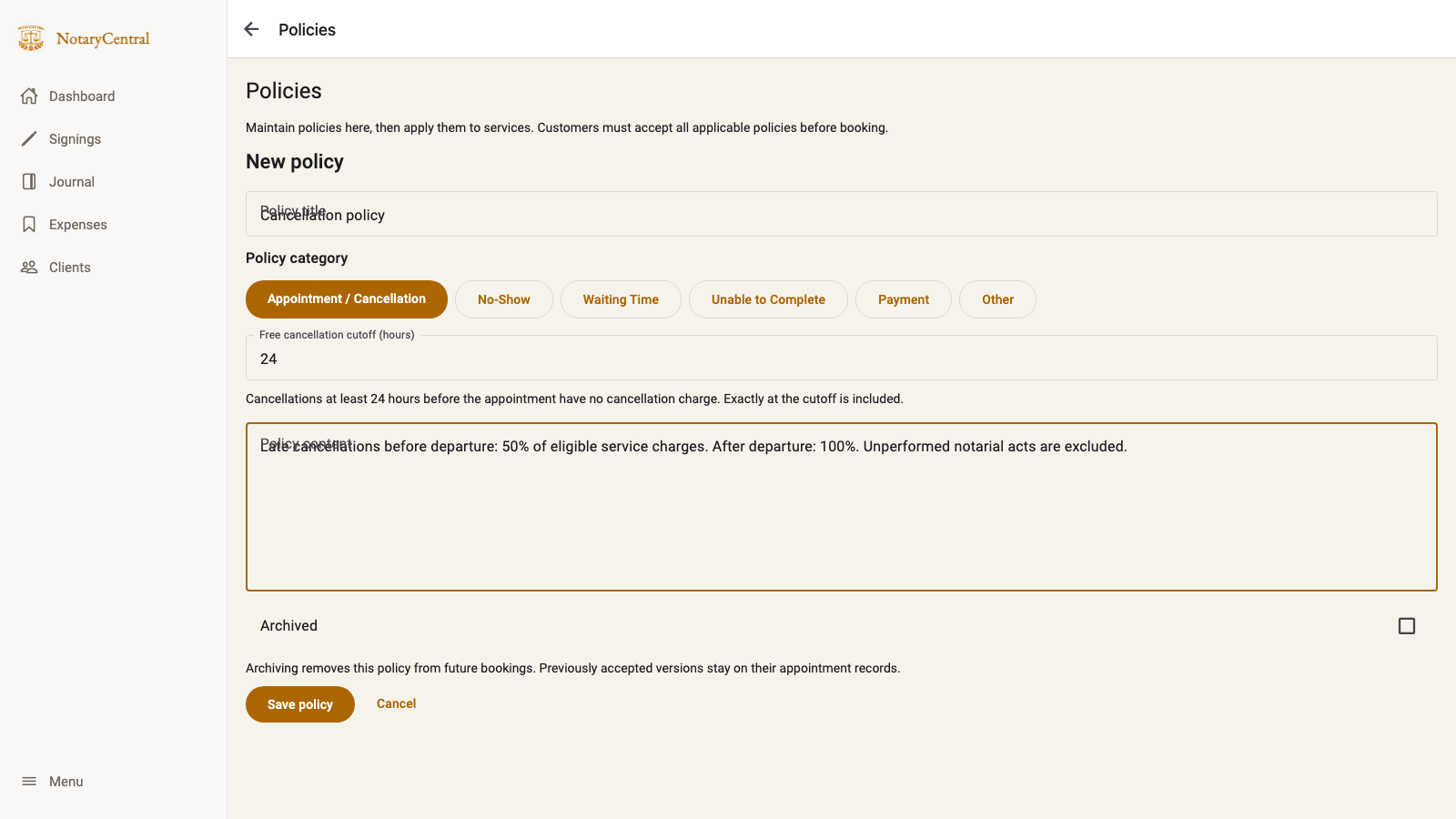Click the NotaryCentral scales logo icon
Viewport: 1456px width, 819px height.
point(31,38)
